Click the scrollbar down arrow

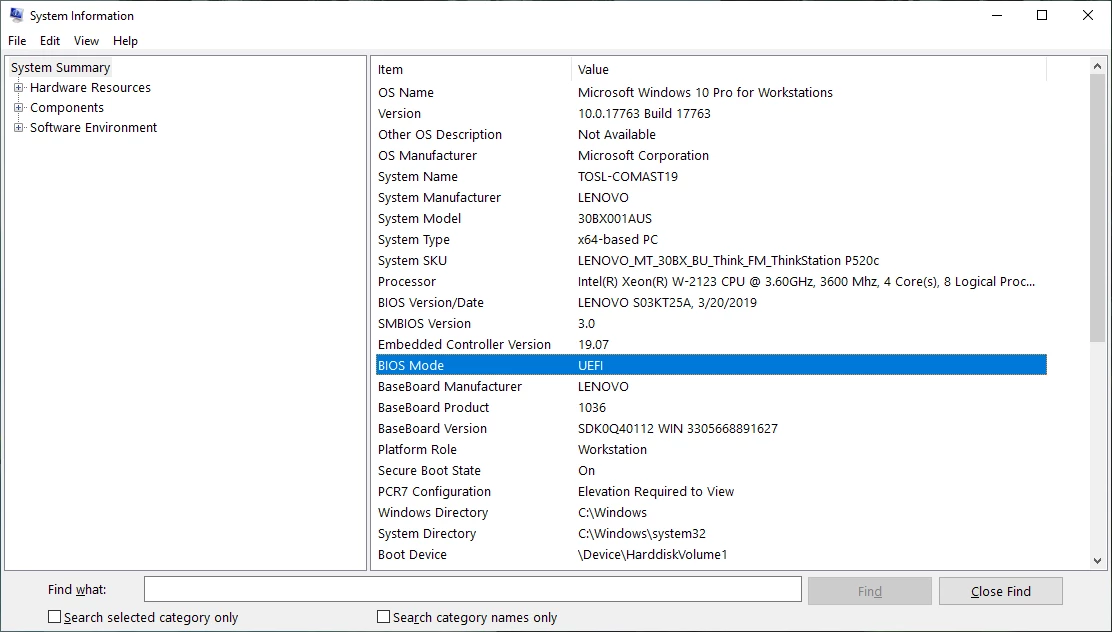tap(1097, 560)
